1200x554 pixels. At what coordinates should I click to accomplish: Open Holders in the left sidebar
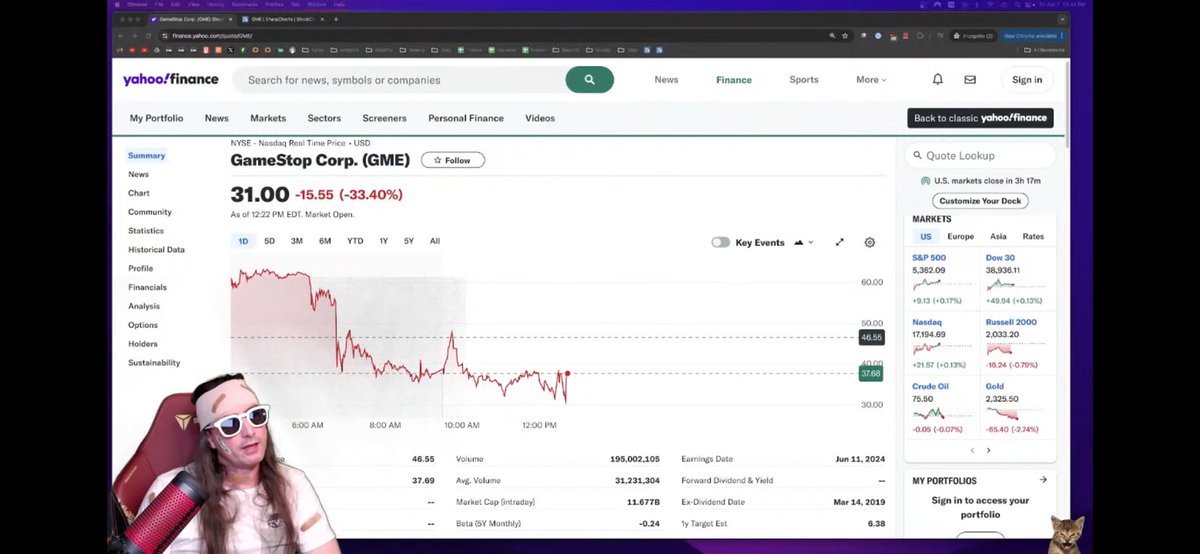coord(143,344)
